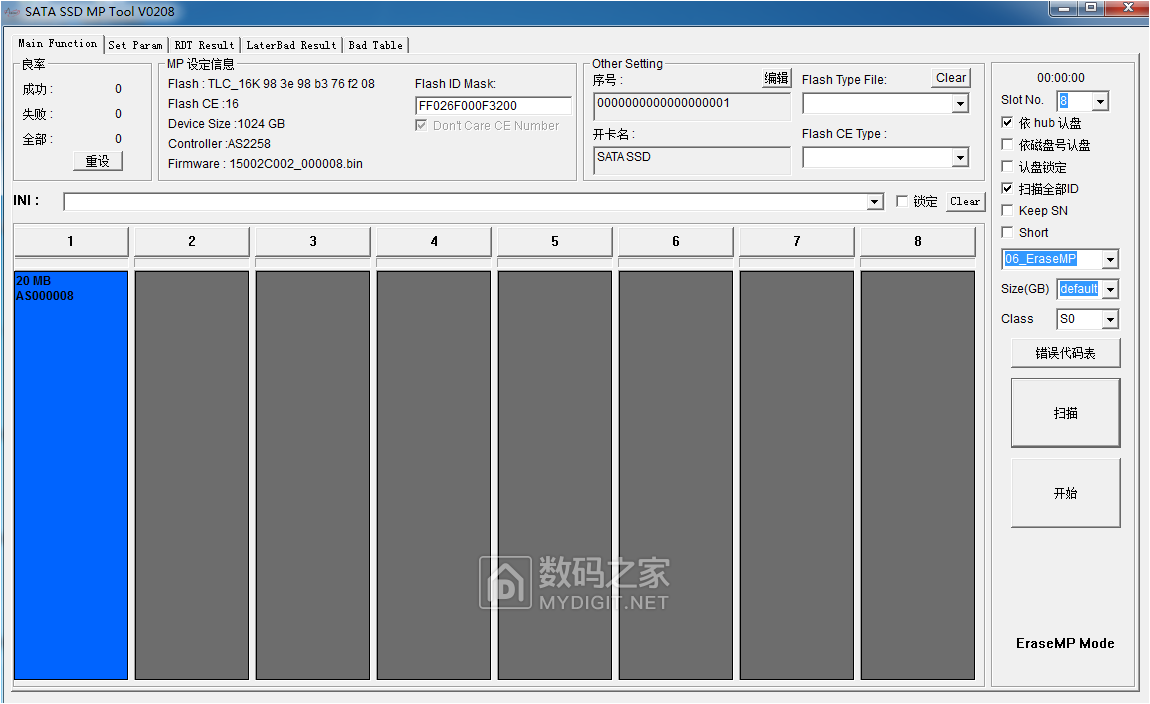1150x704 pixels.
Task: Click the Flash CE :16 text
Action: 203,104
